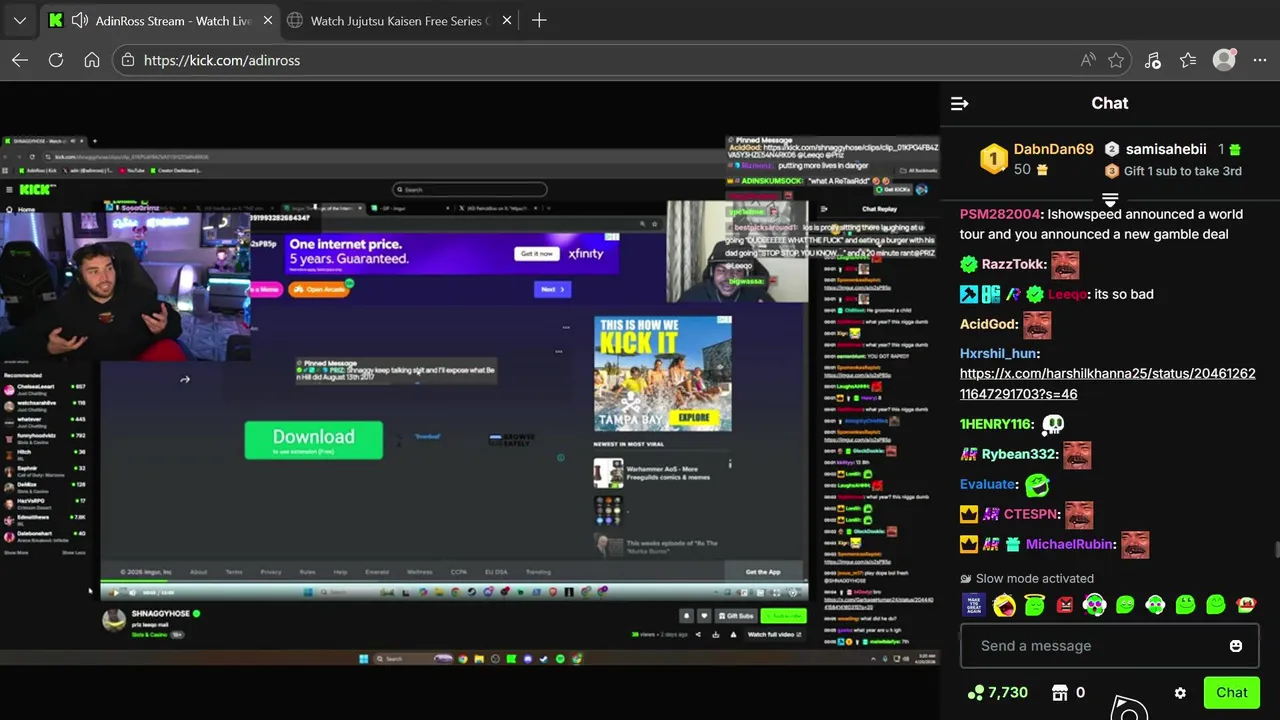Screen dimensions: 1280x720
Task: Open CTESPN user profile
Action: tap(1030, 514)
